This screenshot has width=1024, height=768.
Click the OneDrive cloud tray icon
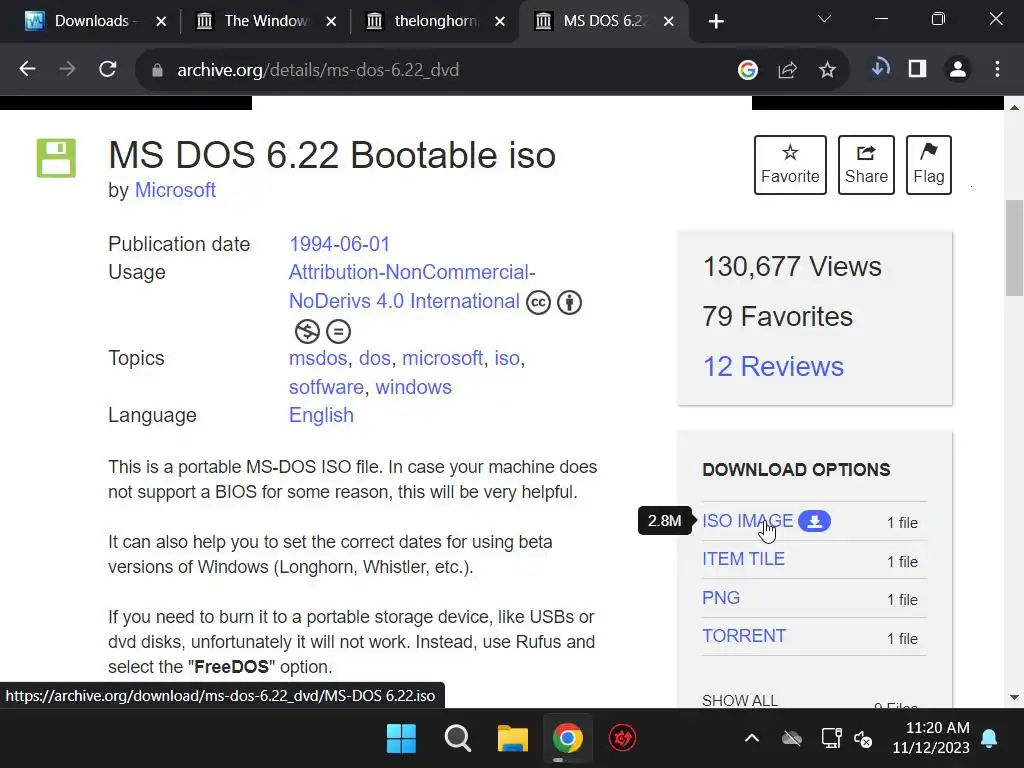click(x=792, y=739)
